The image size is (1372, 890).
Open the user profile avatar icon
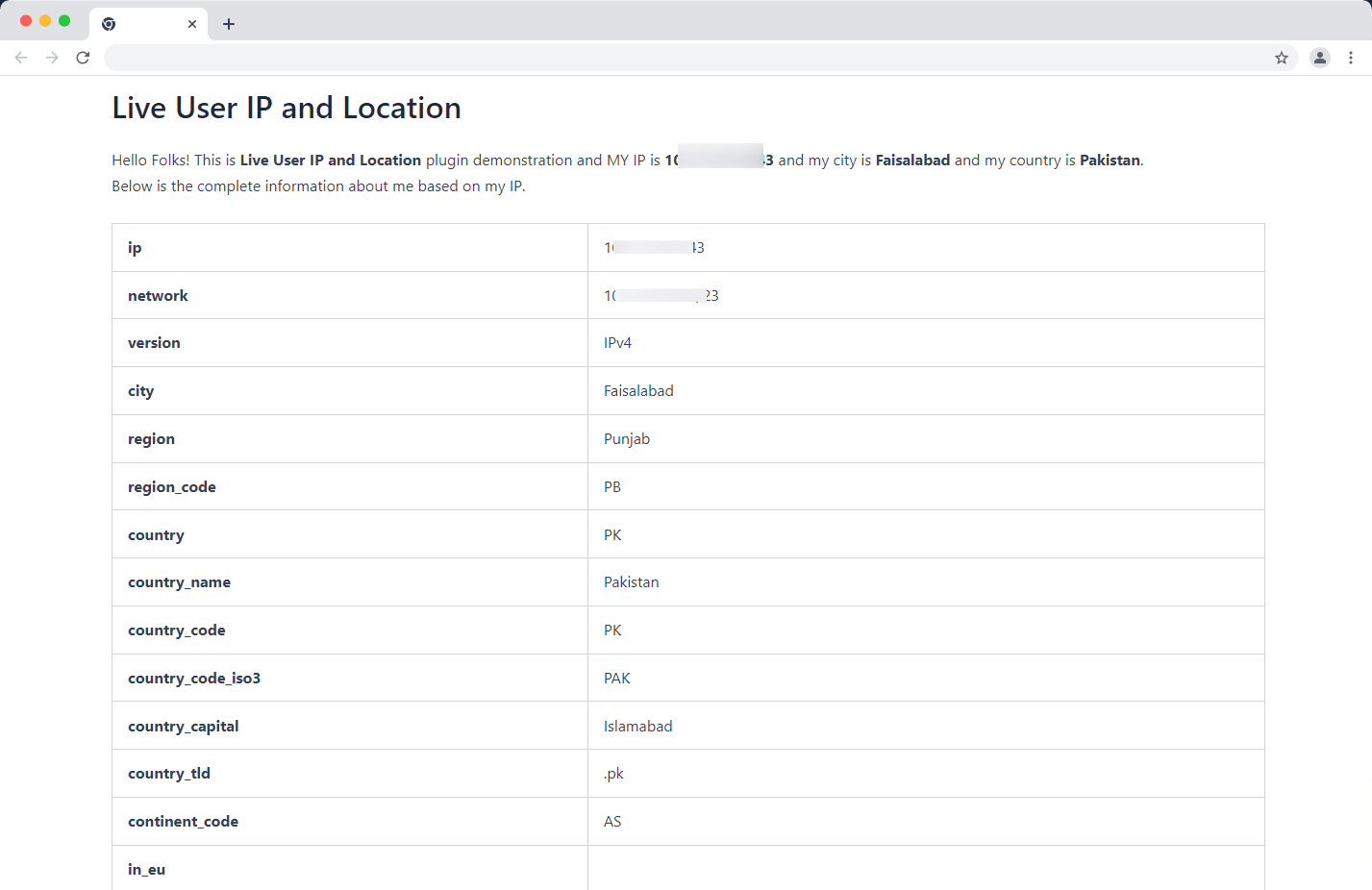1320,58
